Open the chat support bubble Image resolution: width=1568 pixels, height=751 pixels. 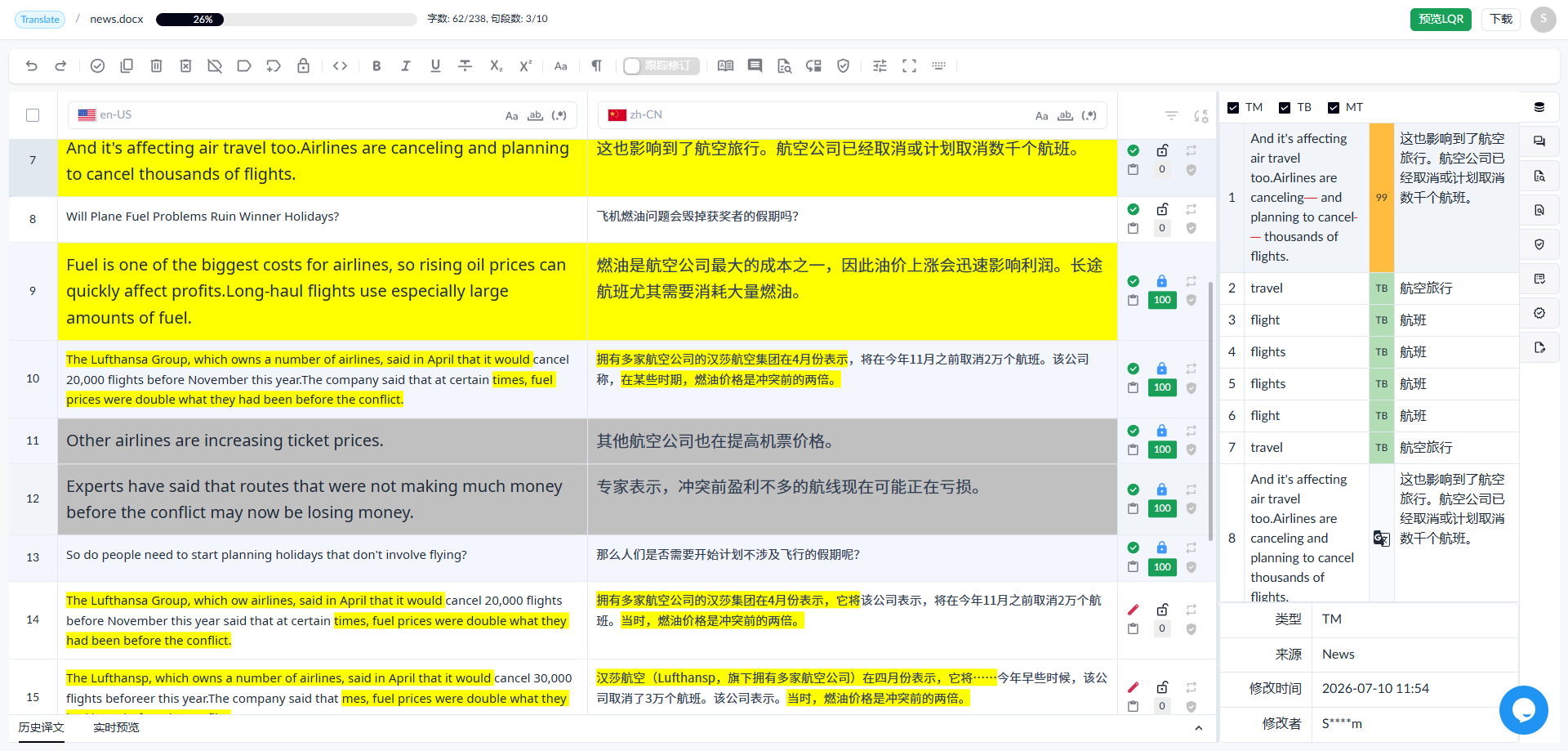click(x=1524, y=710)
